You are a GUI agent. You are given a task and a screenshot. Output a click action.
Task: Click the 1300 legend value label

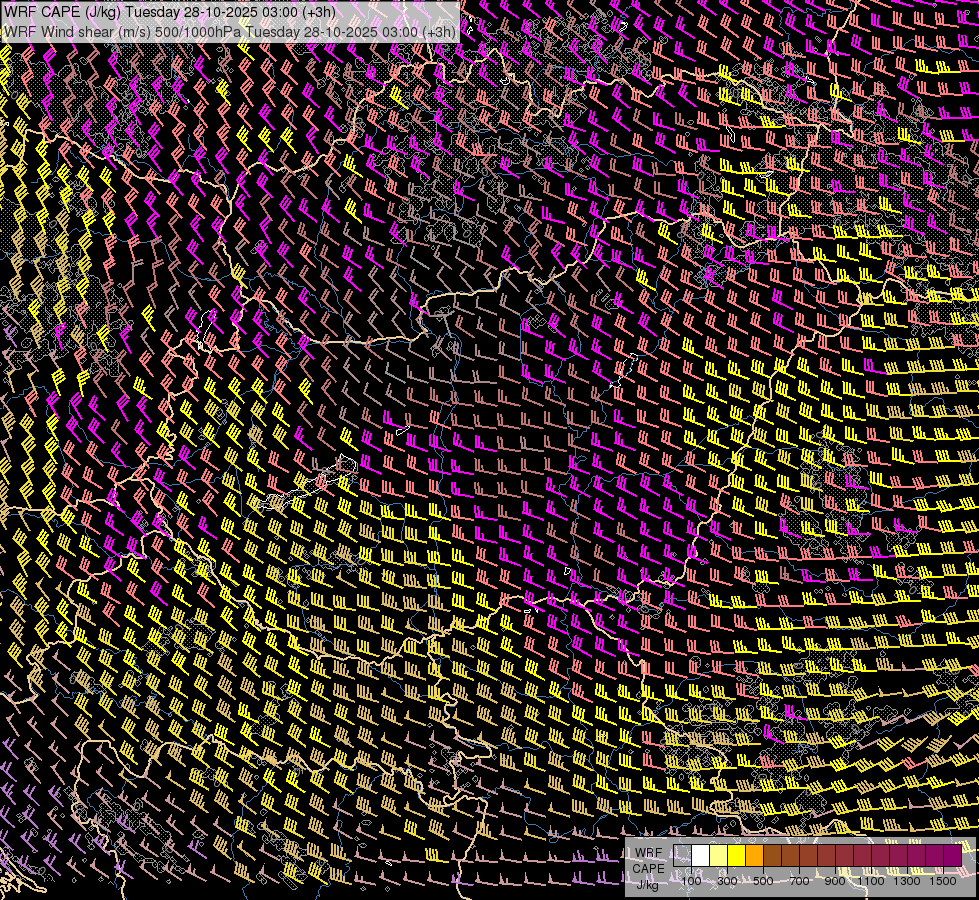[907, 881]
